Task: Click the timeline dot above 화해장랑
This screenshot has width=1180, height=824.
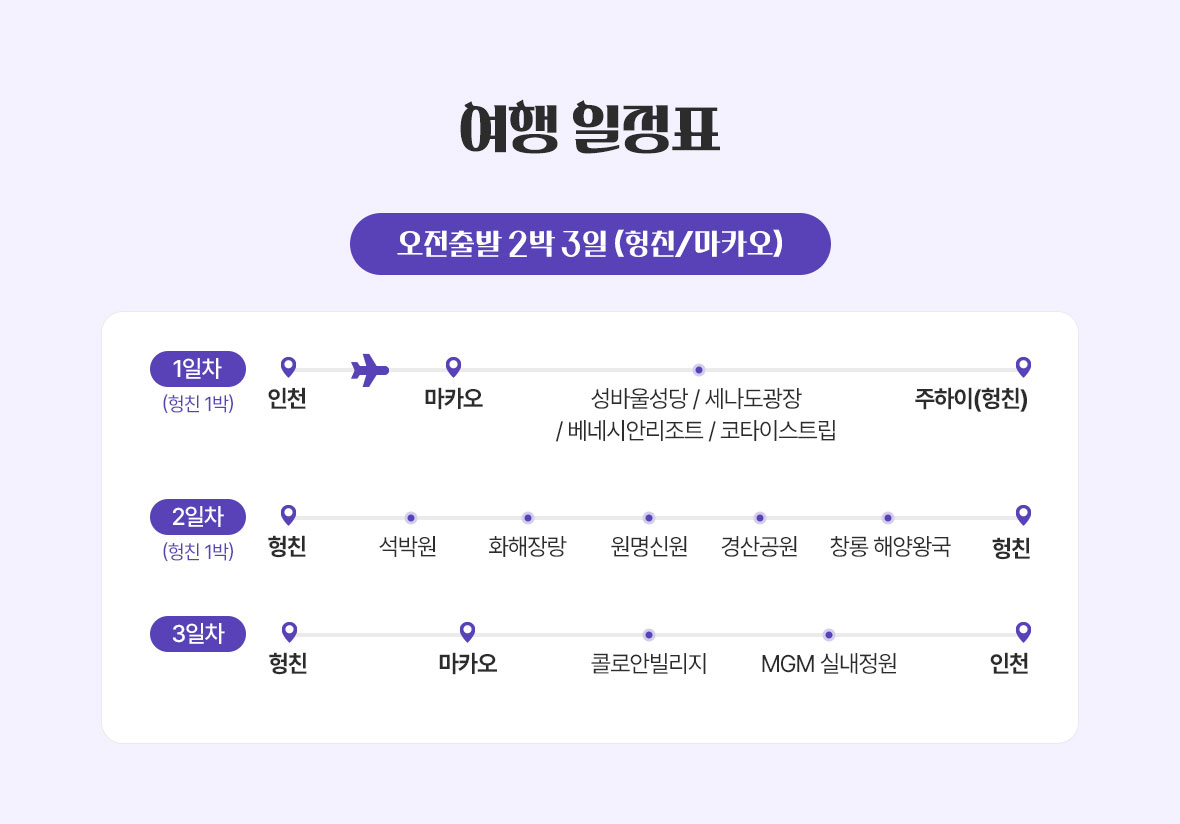Action: click(x=528, y=518)
